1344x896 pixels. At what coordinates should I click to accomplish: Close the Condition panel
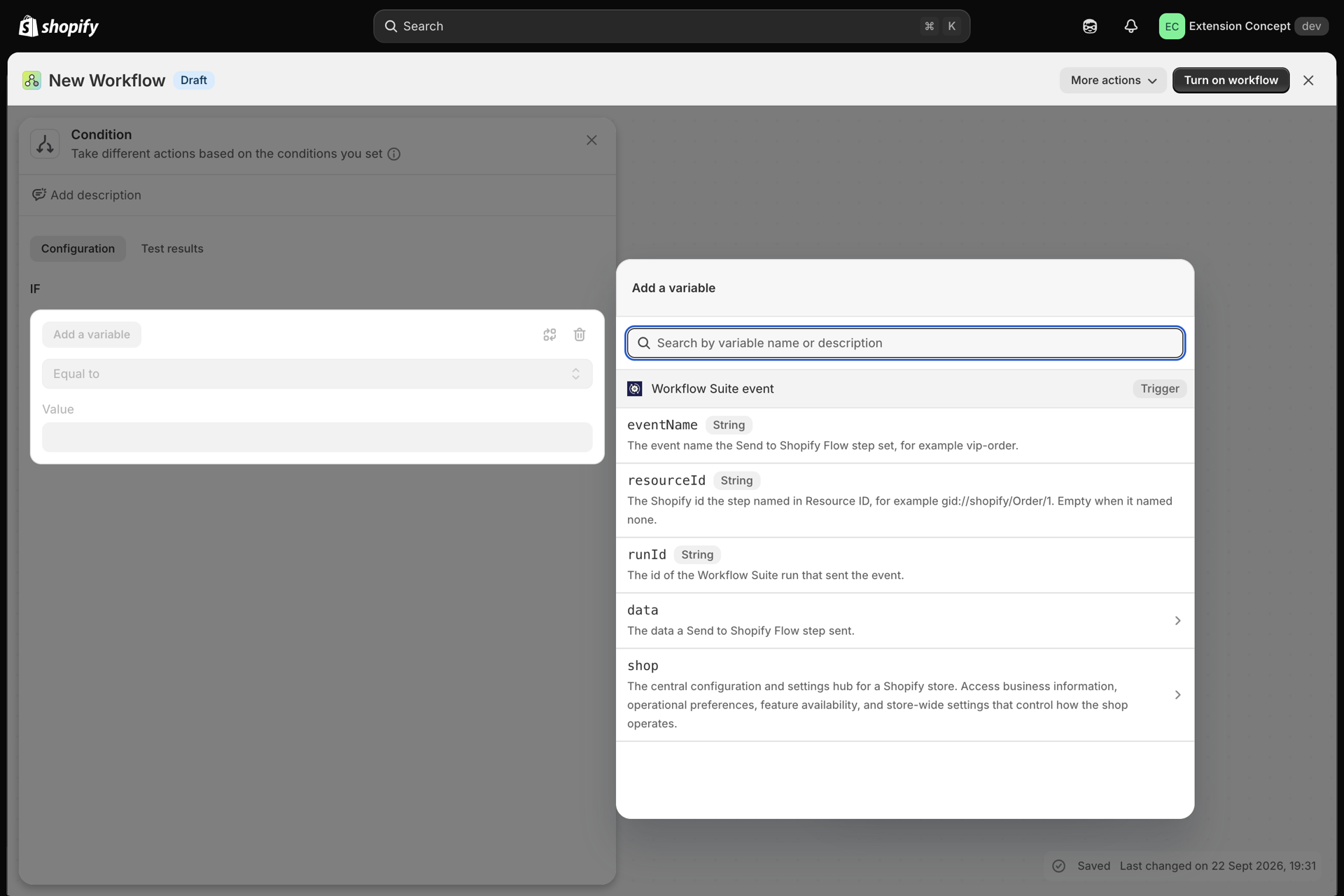click(591, 140)
